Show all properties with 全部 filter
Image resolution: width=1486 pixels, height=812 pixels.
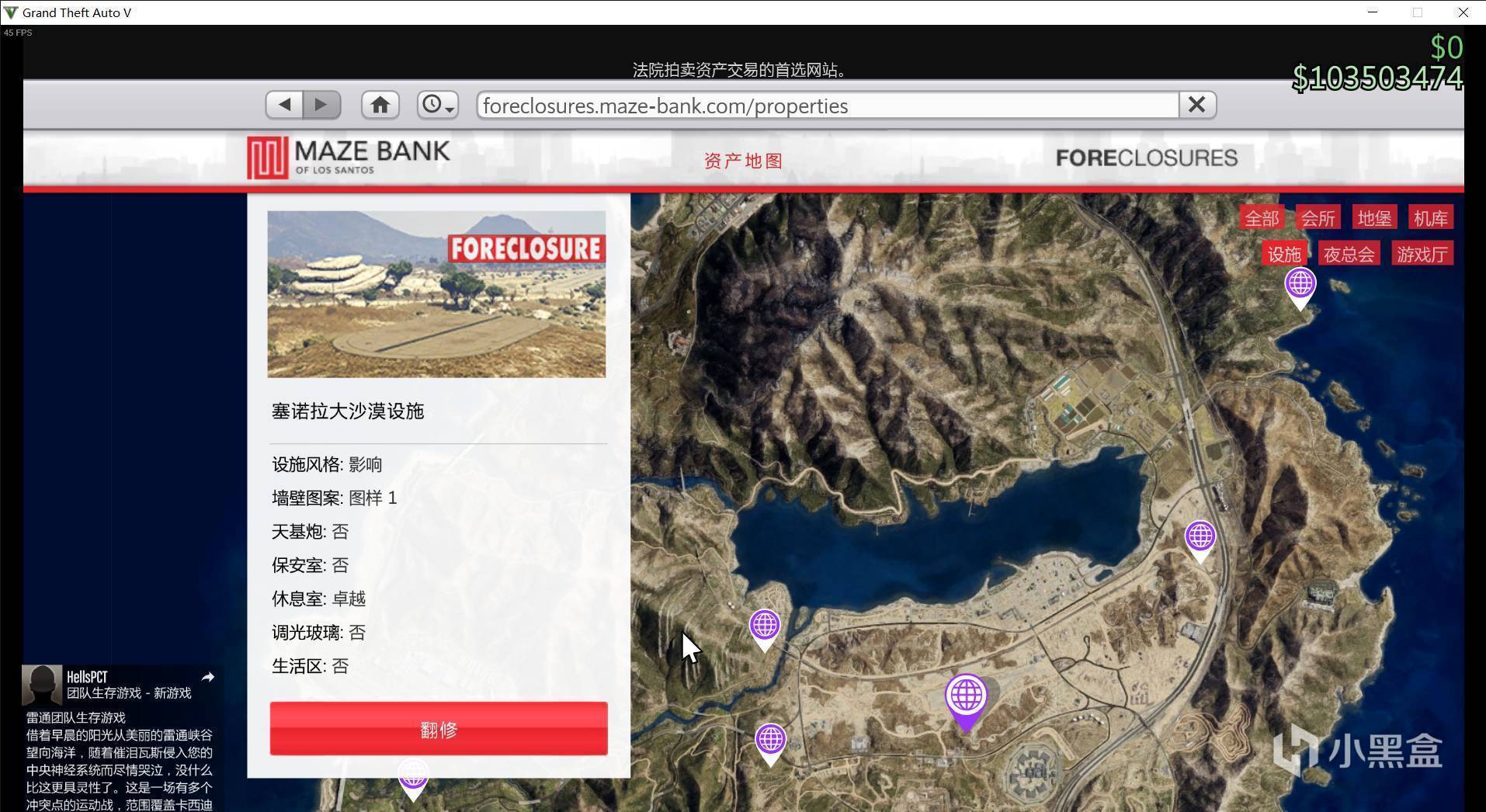[1262, 218]
